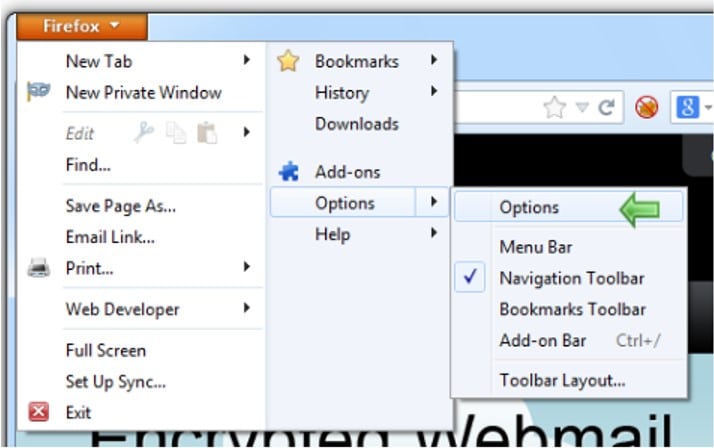Click the private browsing mask icon
714x448 pixels.
(x=38, y=92)
